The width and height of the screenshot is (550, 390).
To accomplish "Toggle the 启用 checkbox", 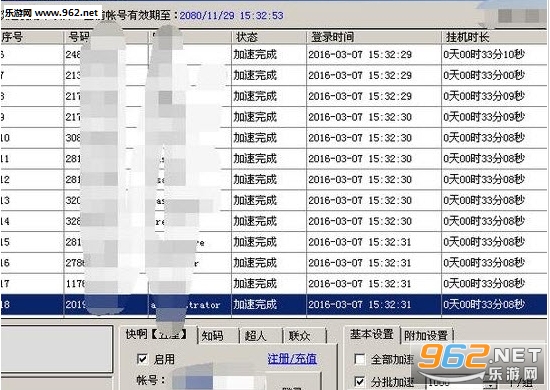I will (142, 359).
